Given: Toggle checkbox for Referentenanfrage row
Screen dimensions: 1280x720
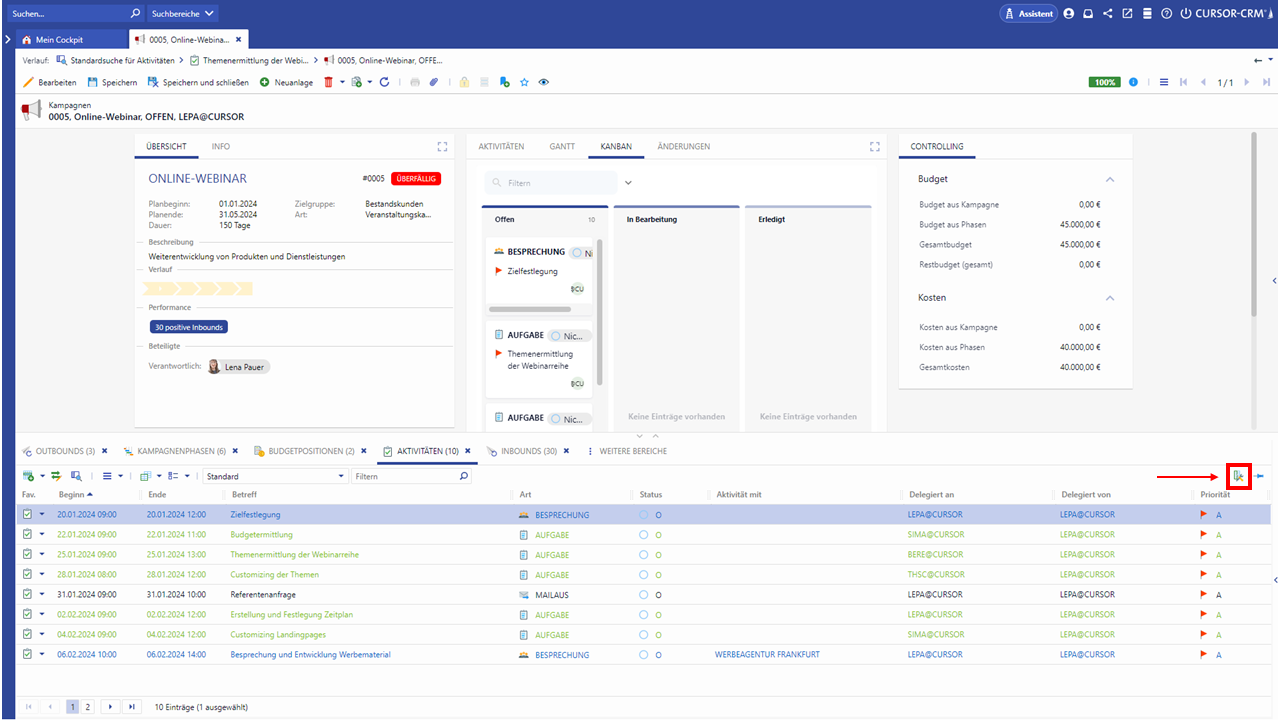Looking at the screenshot, I should pyautogui.click(x=28, y=595).
